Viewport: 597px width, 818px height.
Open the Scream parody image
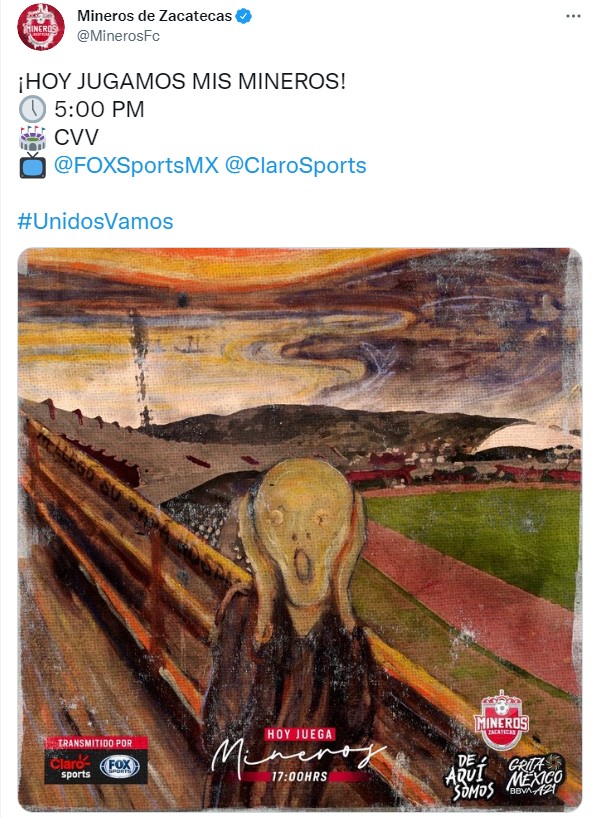(300, 530)
